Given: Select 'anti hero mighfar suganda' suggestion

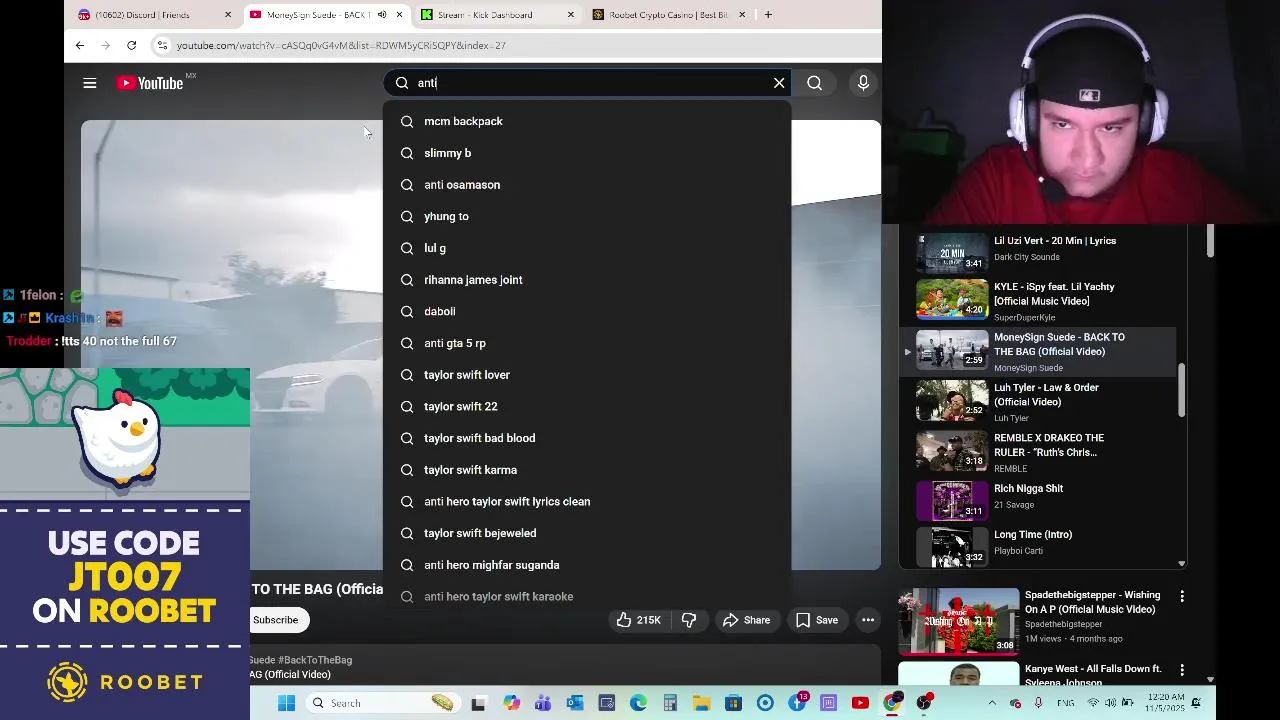Looking at the screenshot, I should tap(587, 565).
